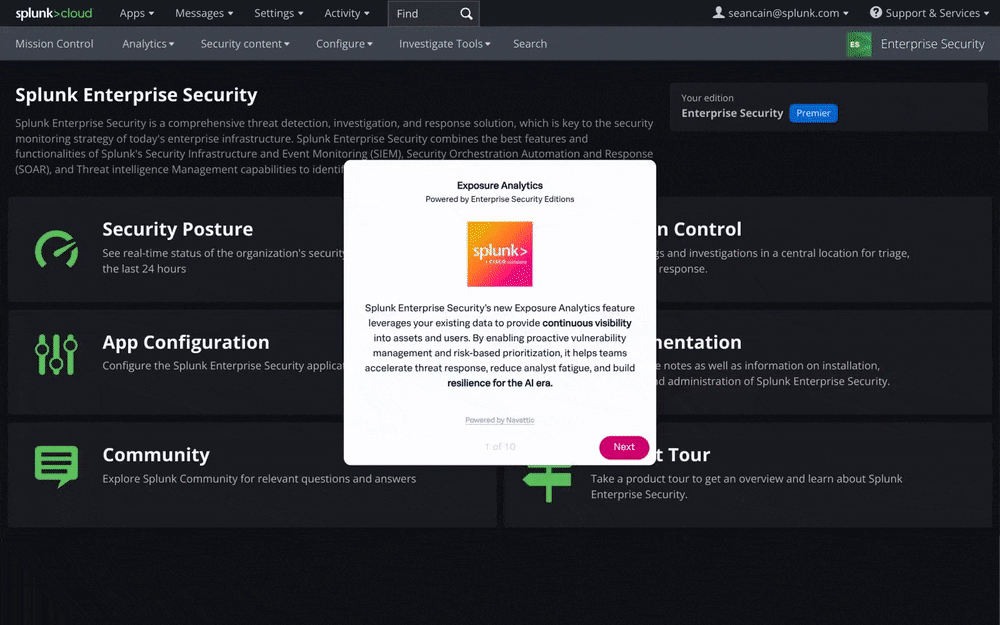The image size is (1000, 625).
Task: Open the Apps dropdown menu
Action: tap(136, 13)
